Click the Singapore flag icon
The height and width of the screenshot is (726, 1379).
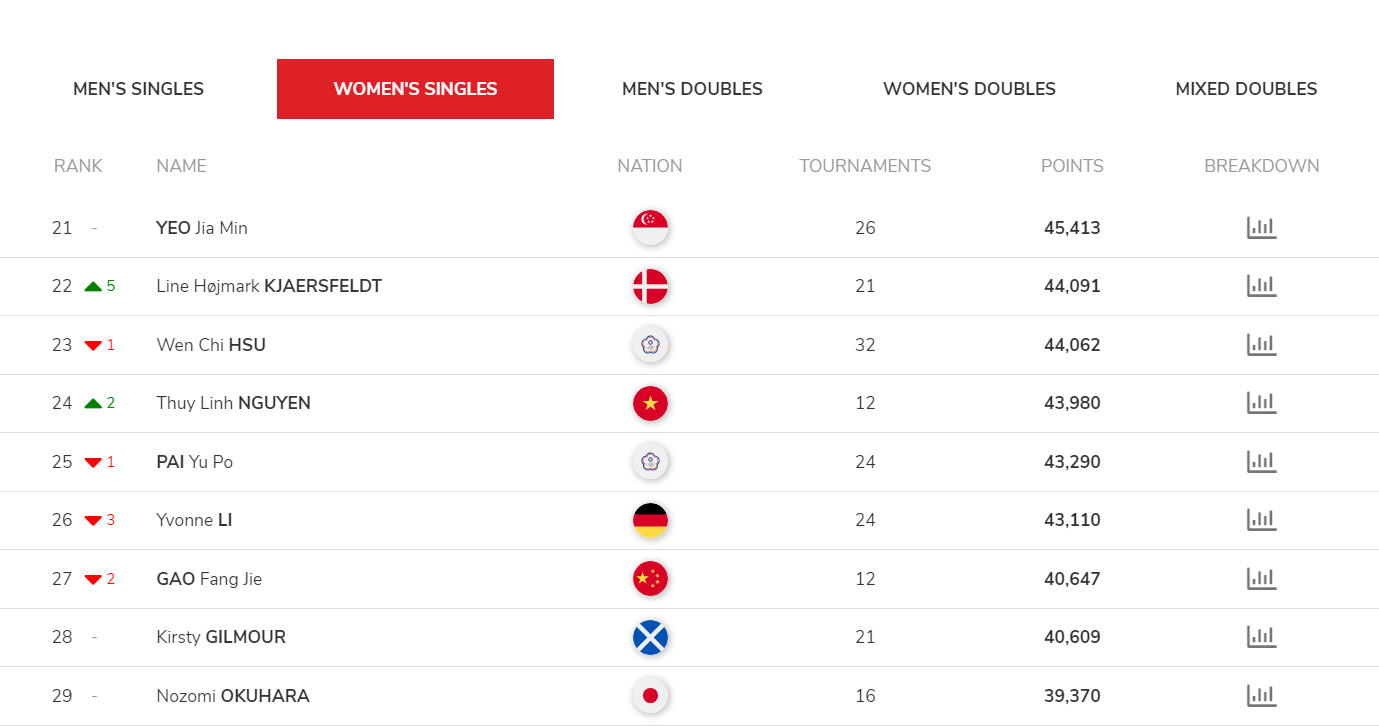tap(650, 228)
